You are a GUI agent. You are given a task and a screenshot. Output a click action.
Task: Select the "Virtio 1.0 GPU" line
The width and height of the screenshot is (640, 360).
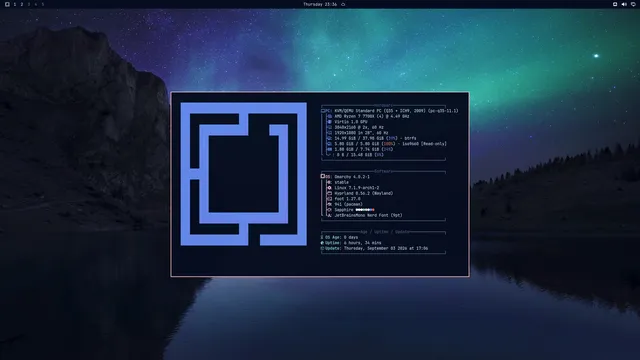(351, 122)
